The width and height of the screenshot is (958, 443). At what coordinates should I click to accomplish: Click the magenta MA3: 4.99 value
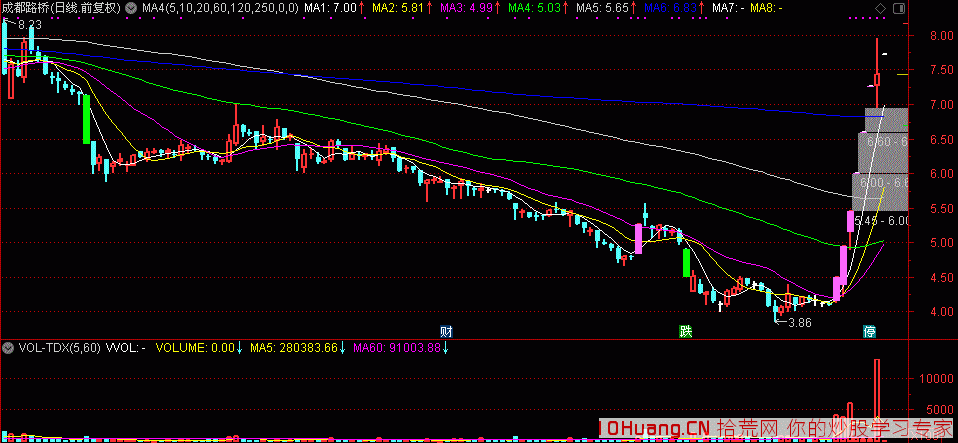click(467, 8)
